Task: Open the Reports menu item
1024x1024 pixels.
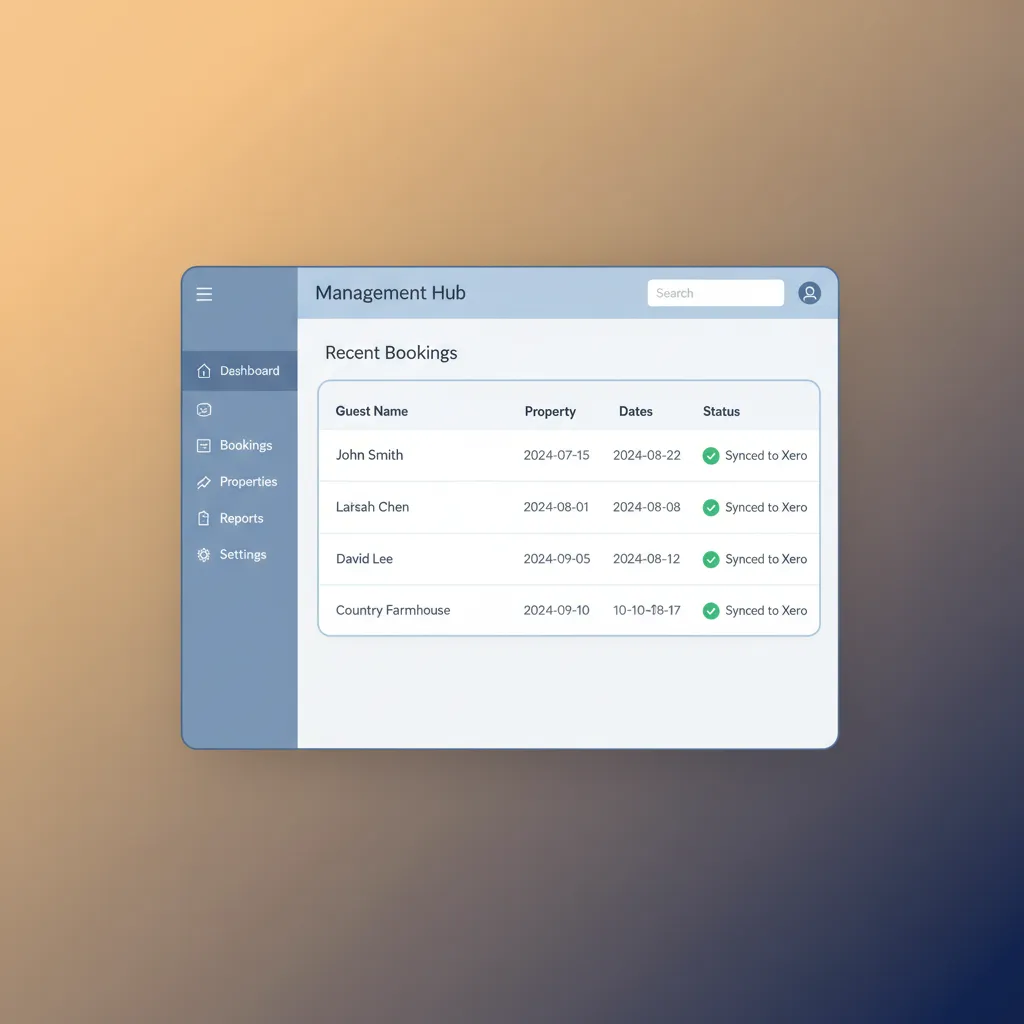Action: (x=240, y=519)
